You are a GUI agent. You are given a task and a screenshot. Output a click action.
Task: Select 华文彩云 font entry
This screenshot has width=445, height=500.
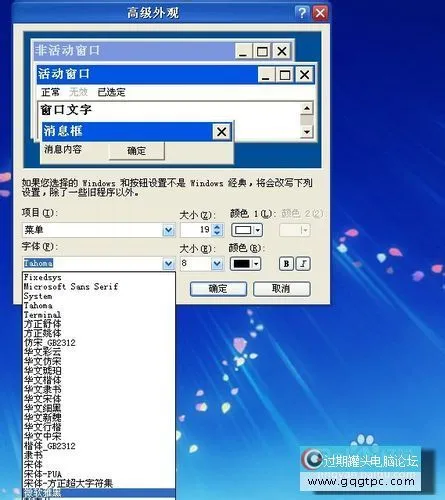(99, 352)
